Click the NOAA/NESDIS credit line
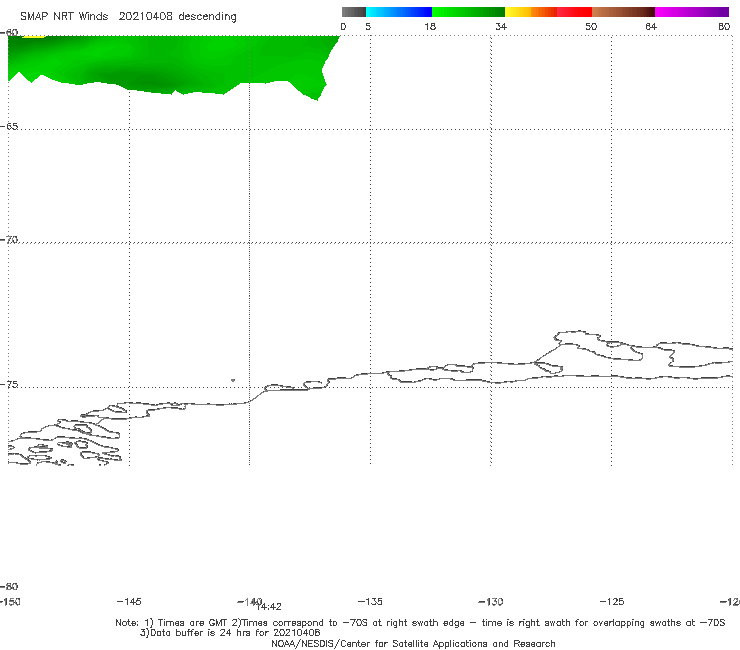The image size is (740, 650). pos(413,643)
